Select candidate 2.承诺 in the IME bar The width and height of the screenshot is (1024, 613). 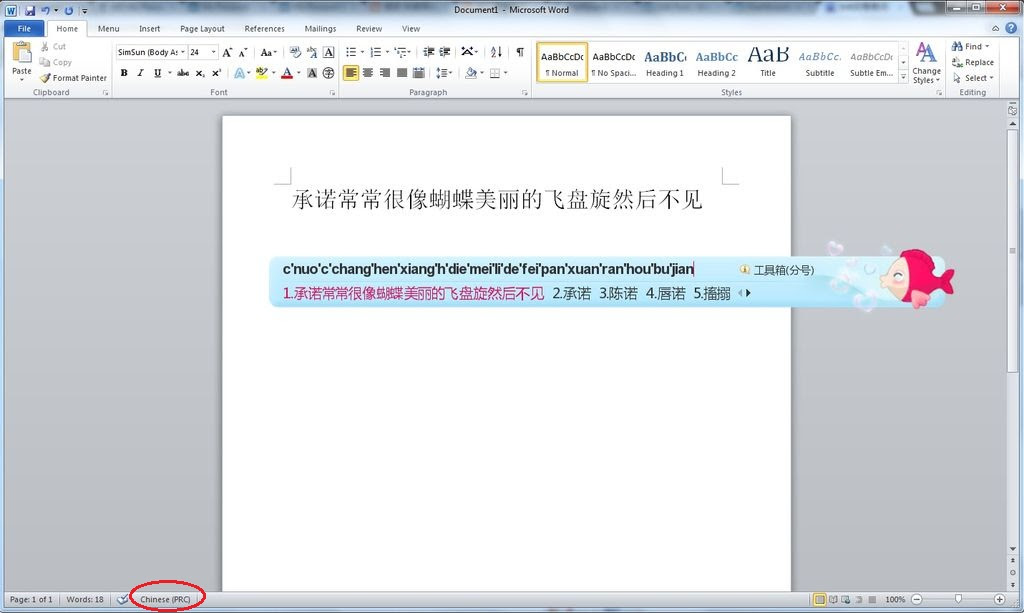point(570,294)
